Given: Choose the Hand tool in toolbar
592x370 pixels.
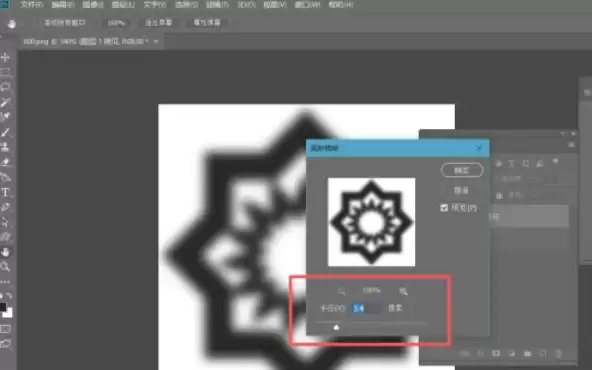Looking at the screenshot, I should [5, 252].
